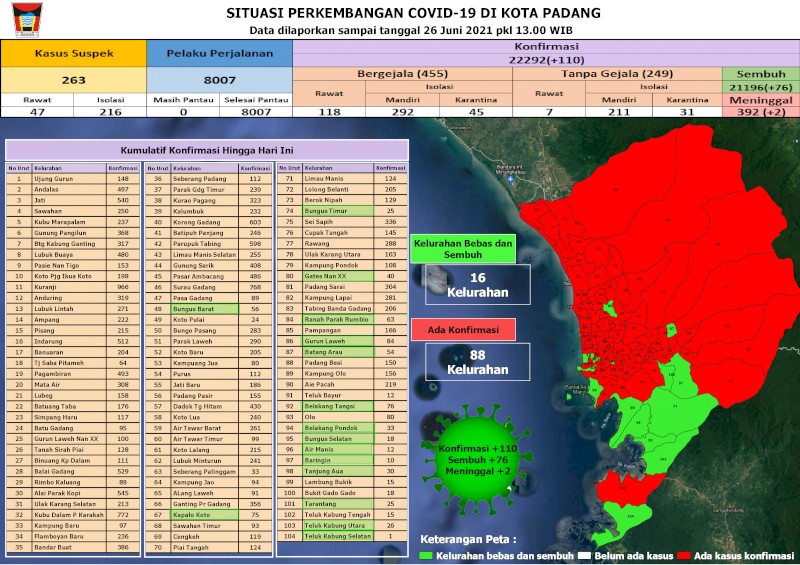Viewport: 800px width, 565px height.
Task: Click the green 'Kelurahan Bebas dan Sembuh' label
Action: [463, 249]
